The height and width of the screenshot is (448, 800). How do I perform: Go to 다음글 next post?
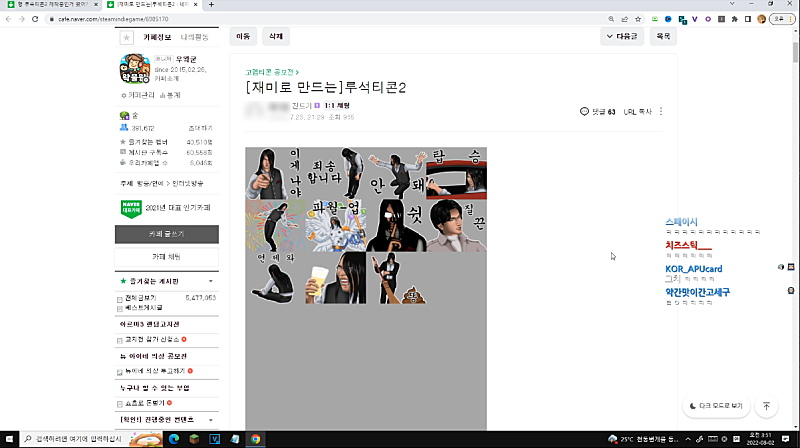tap(622, 36)
